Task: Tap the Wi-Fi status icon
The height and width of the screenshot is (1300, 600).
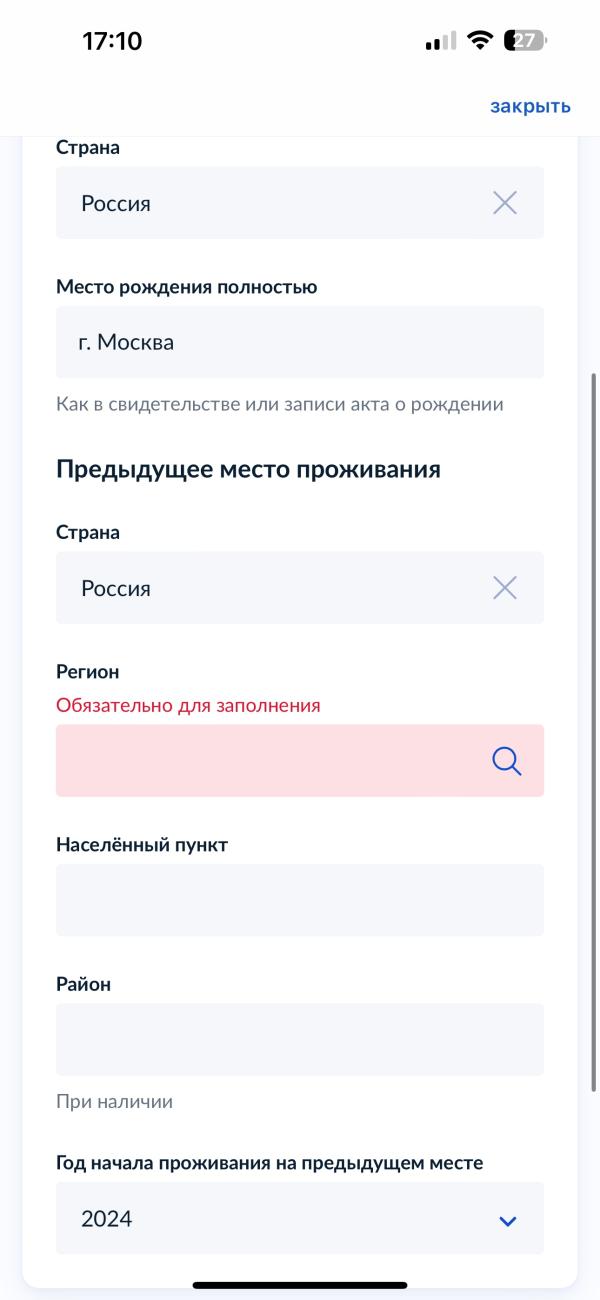Action: pyautogui.click(x=481, y=41)
